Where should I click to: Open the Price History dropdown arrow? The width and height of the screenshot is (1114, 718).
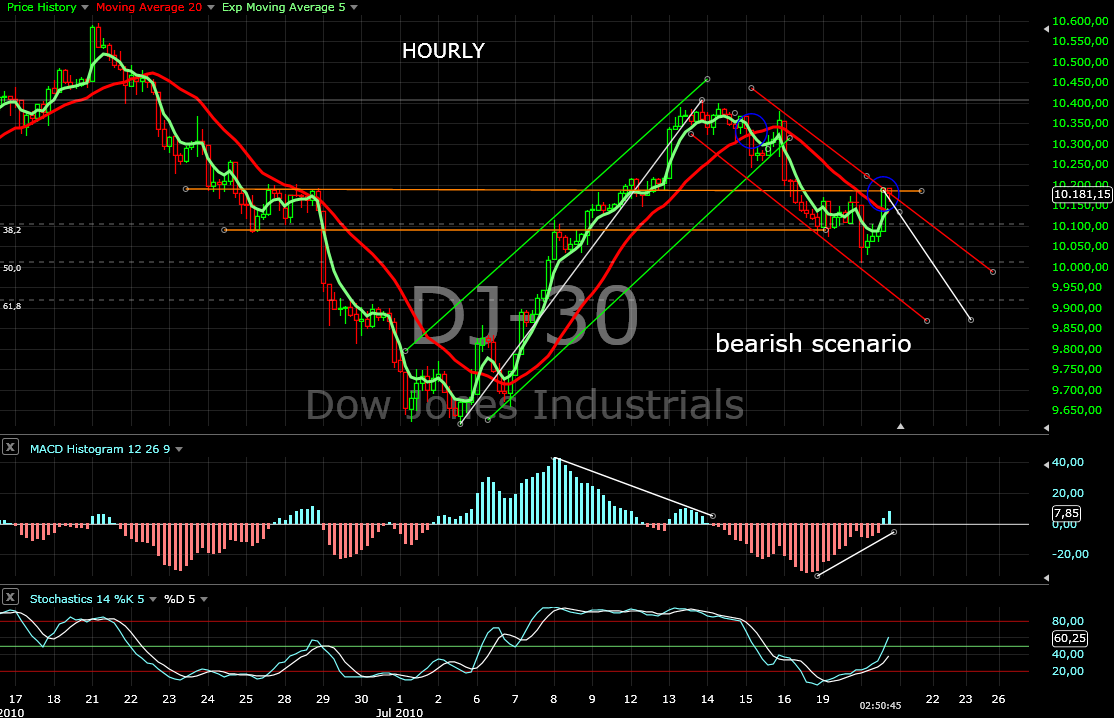coord(85,8)
